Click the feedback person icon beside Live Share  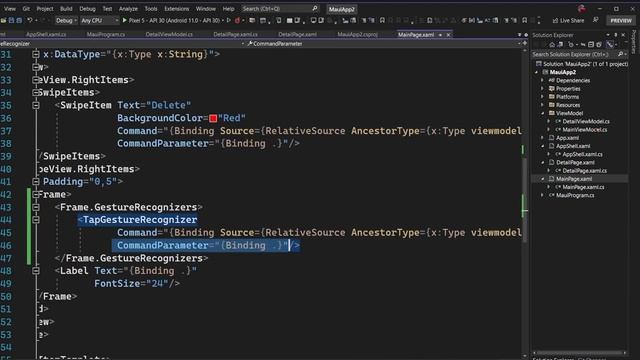[596, 20]
